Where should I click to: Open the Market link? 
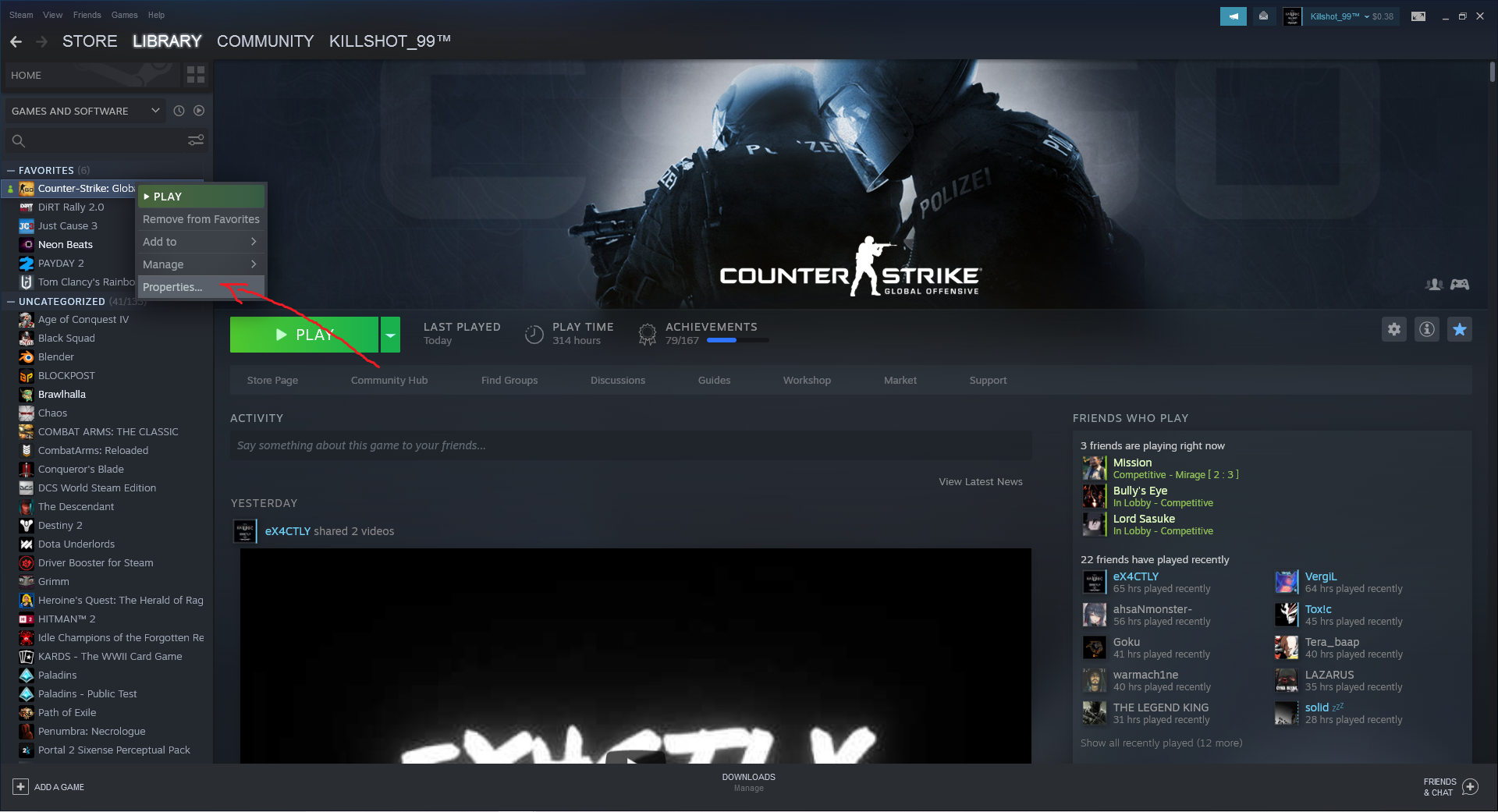(900, 381)
